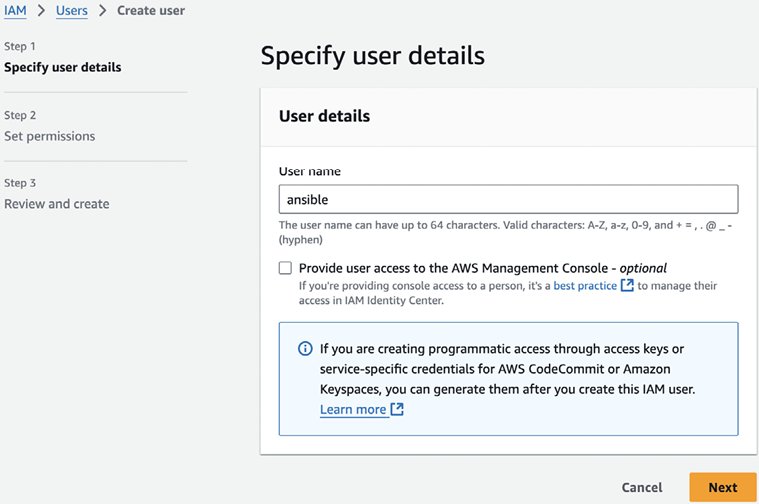Screen dimensions: 759x504
Task: Click the IAM breadcrumb link
Action: click(x=15, y=11)
